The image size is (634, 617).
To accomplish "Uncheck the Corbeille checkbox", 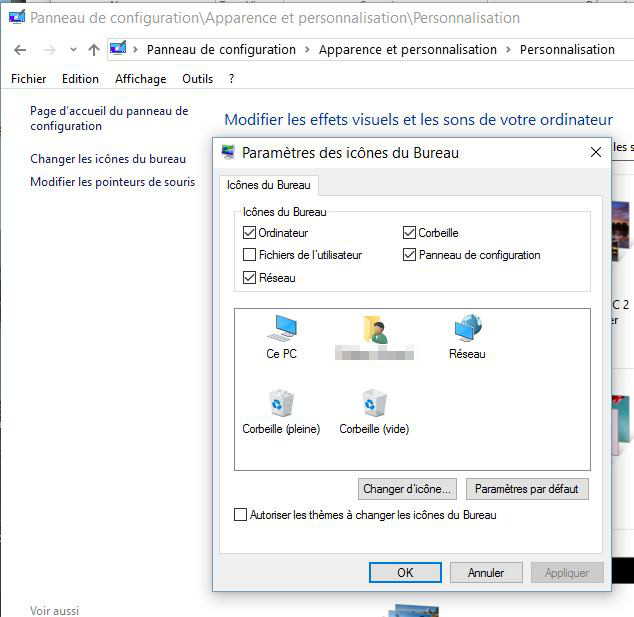I will (409, 232).
